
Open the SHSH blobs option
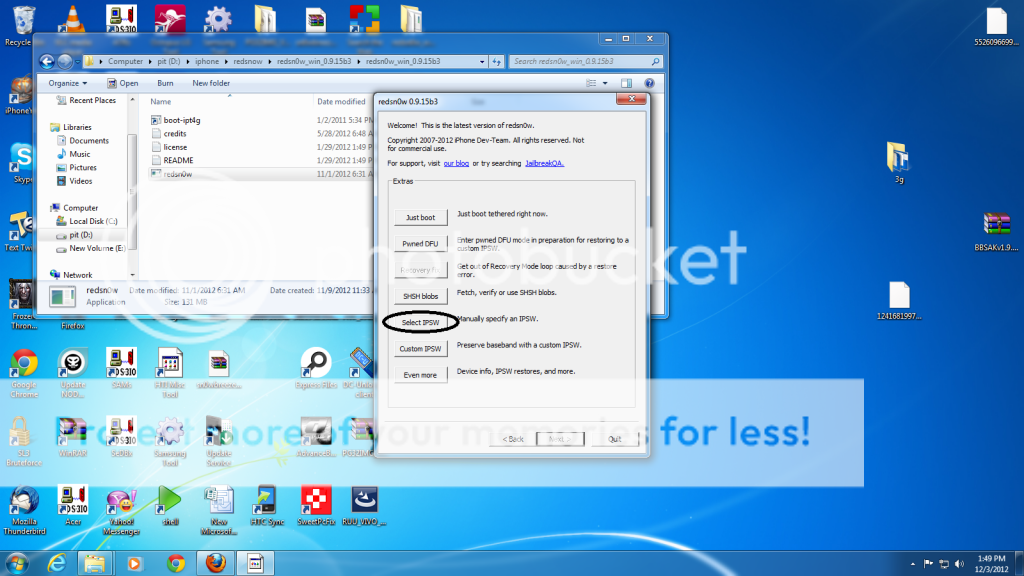(x=421, y=296)
